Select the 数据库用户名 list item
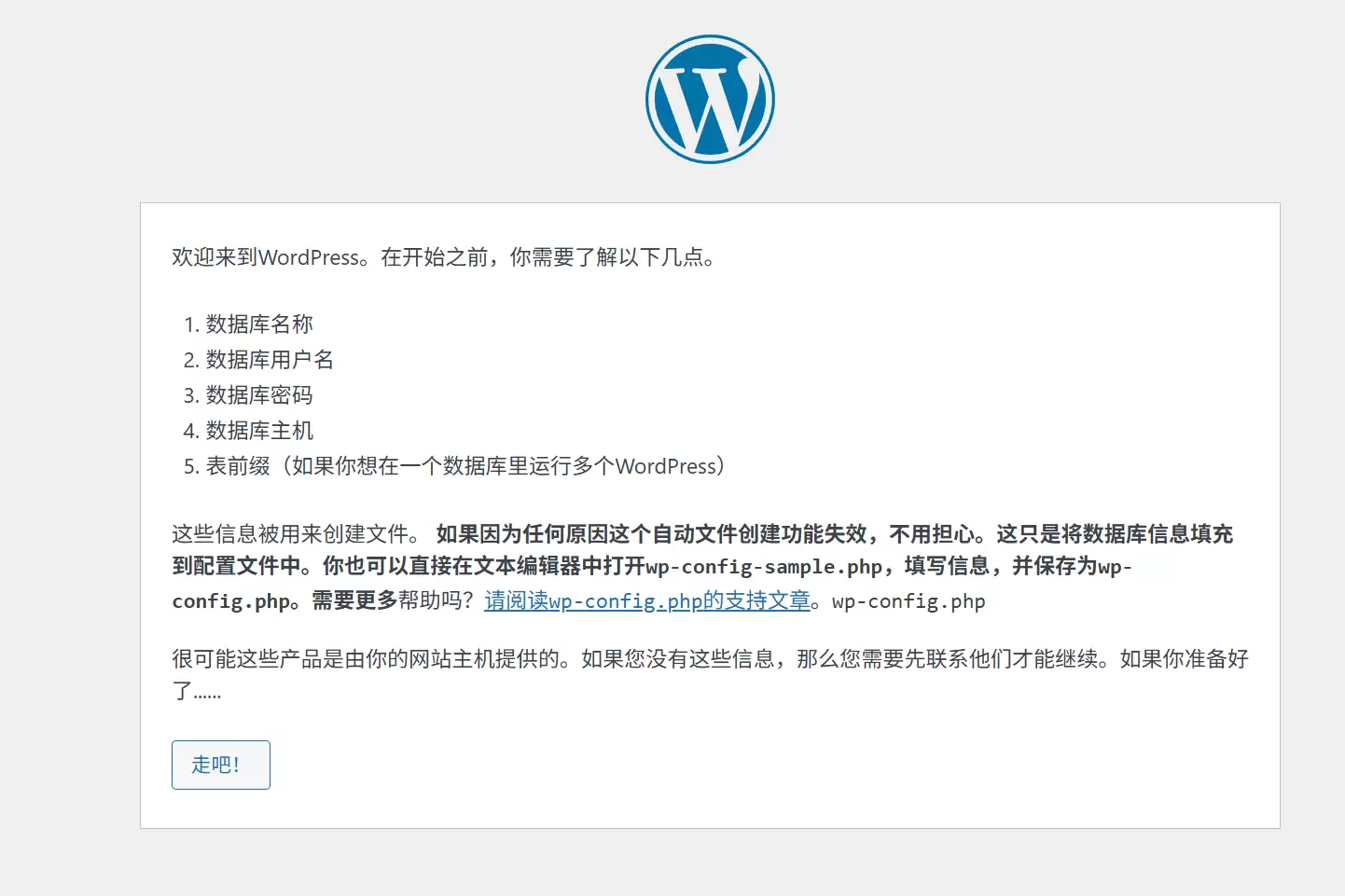1345x896 pixels. [270, 360]
